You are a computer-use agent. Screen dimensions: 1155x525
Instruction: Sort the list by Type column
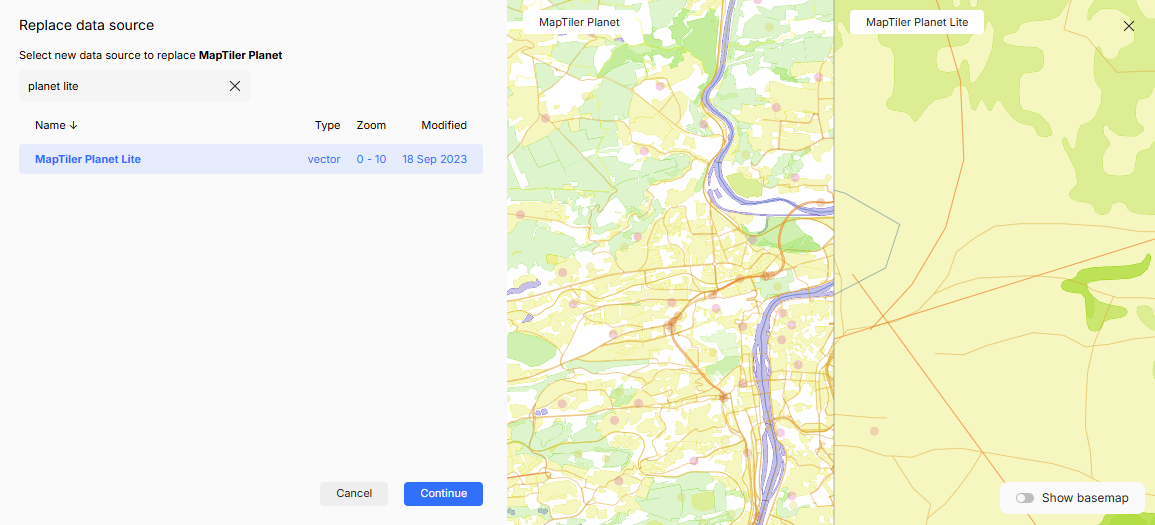[x=327, y=126]
